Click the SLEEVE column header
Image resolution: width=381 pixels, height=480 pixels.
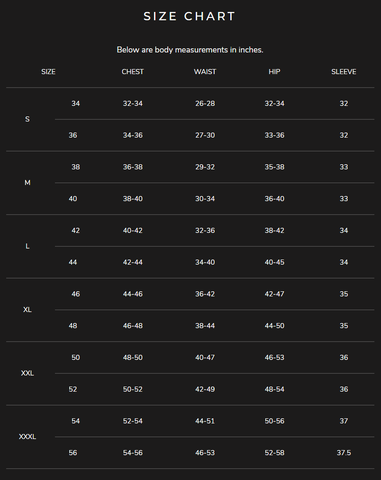[x=344, y=72]
